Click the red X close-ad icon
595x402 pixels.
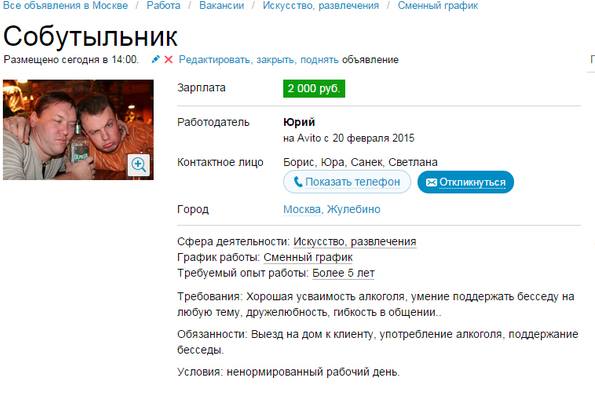(x=168, y=60)
